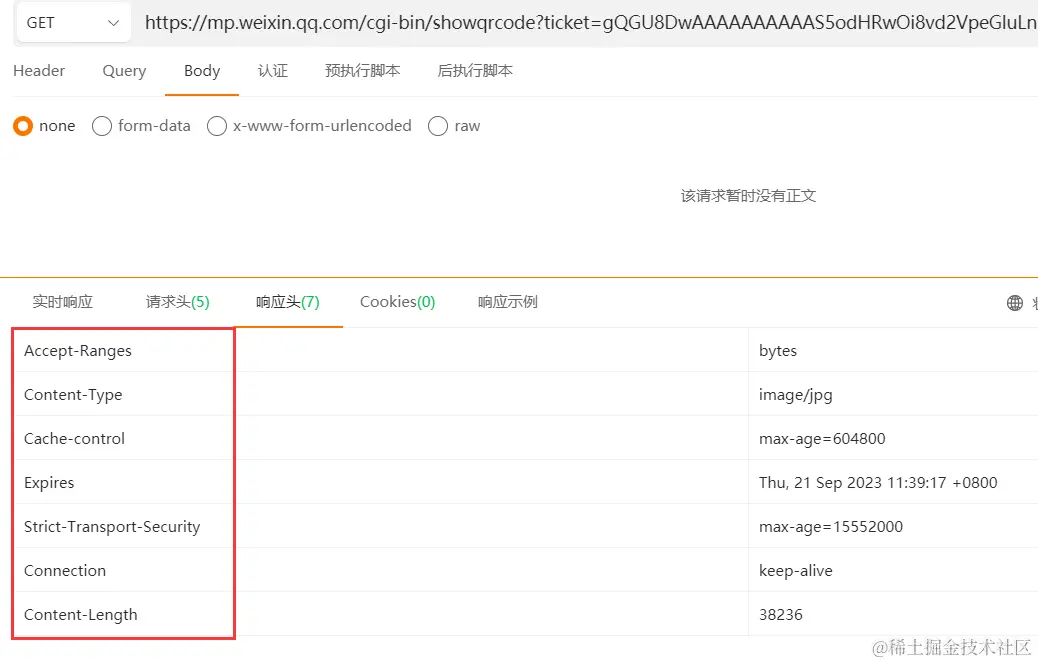Open the 后执行脚本 tab
Image resolution: width=1038 pixels, height=664 pixels.
click(x=475, y=71)
